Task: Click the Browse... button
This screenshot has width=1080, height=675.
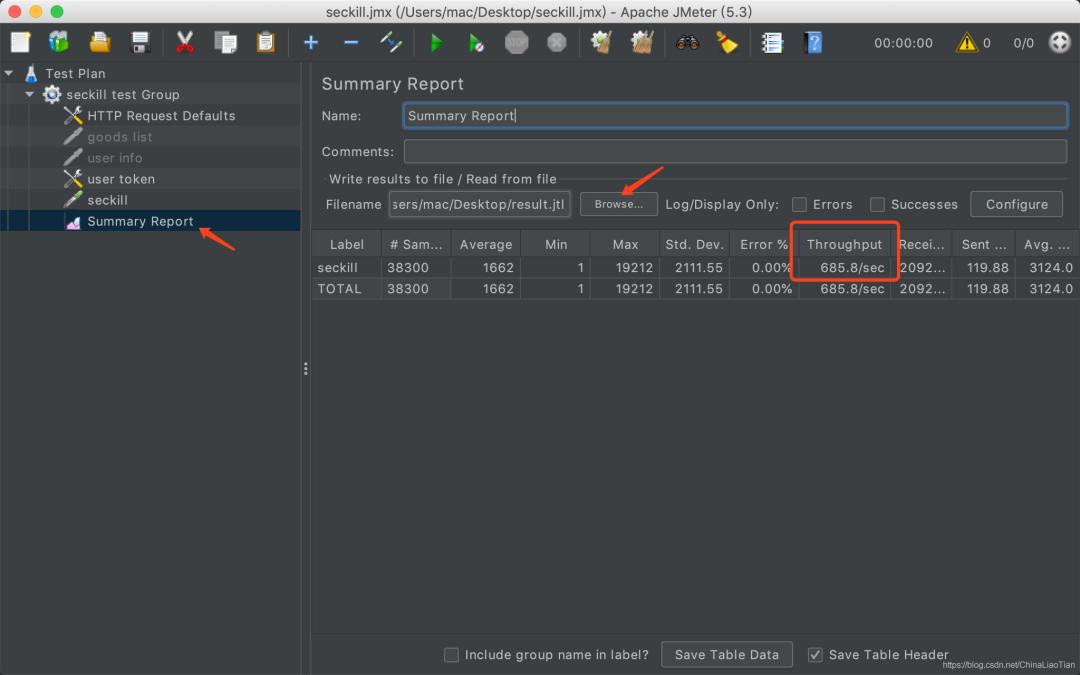Action: [x=619, y=205]
